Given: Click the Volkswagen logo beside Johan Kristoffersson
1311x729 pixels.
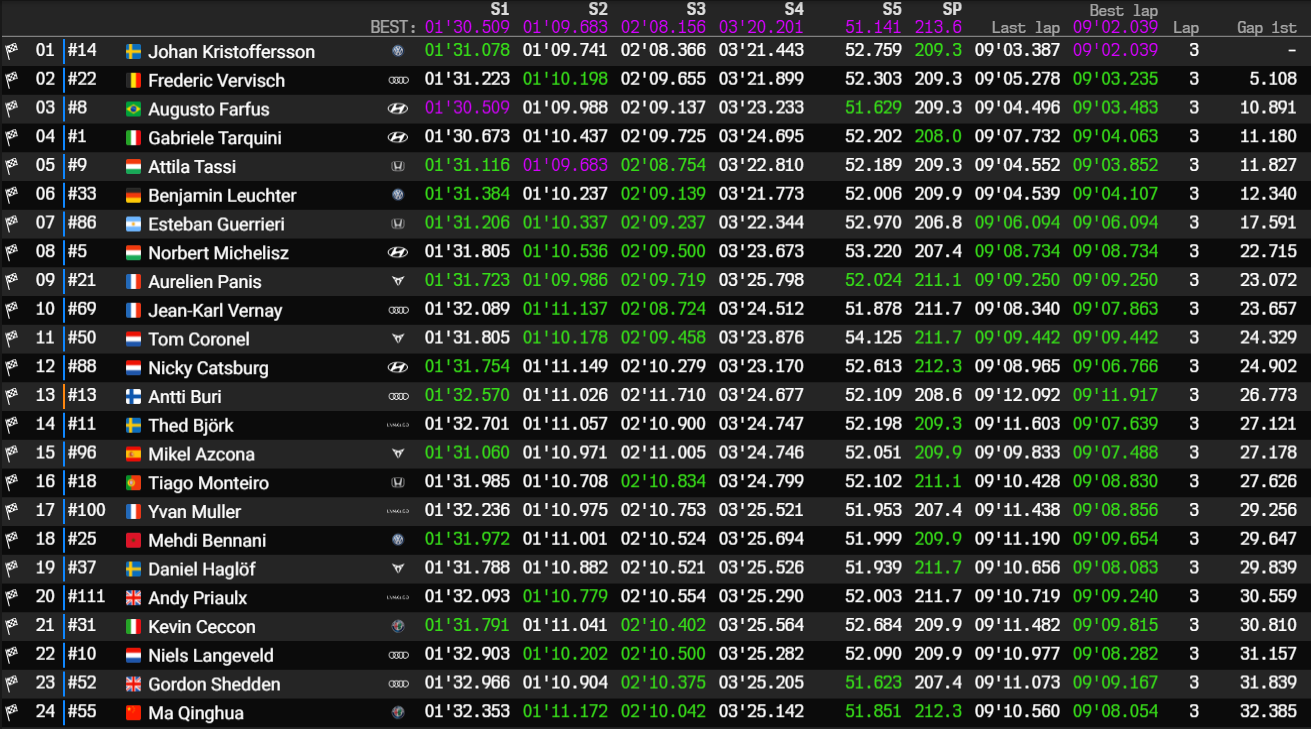Looking at the screenshot, I should tap(398, 51).
